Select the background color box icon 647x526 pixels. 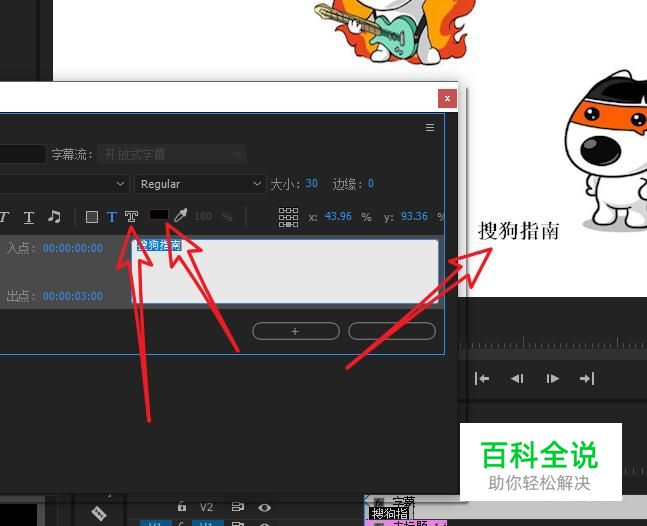[92, 217]
